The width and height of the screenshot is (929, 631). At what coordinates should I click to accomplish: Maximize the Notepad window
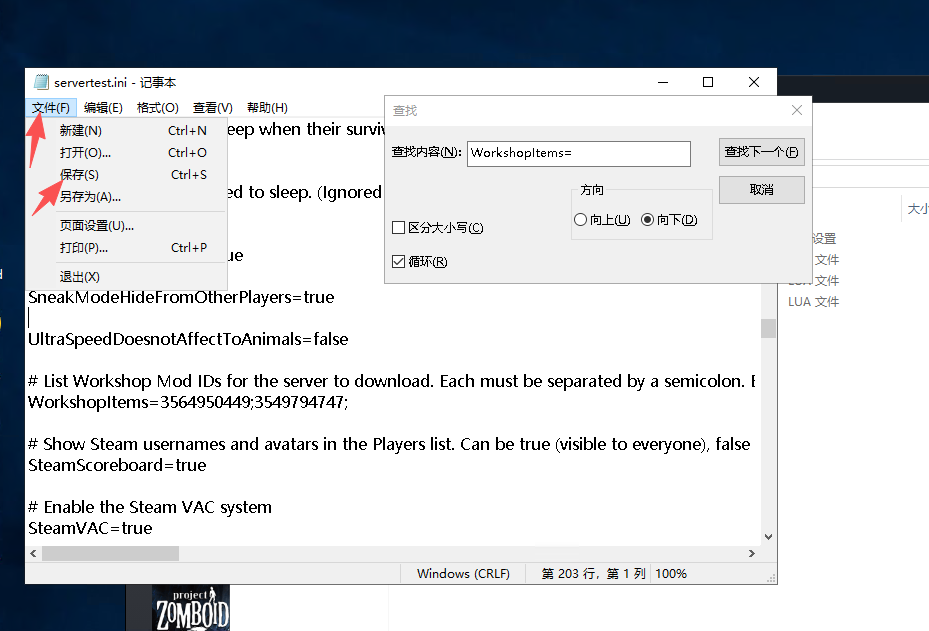(x=707, y=82)
